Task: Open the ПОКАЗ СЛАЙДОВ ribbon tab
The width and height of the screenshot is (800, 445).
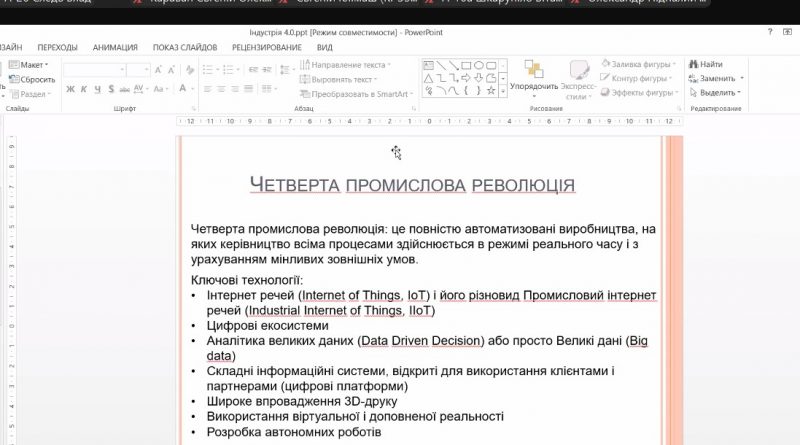Action: coord(185,47)
